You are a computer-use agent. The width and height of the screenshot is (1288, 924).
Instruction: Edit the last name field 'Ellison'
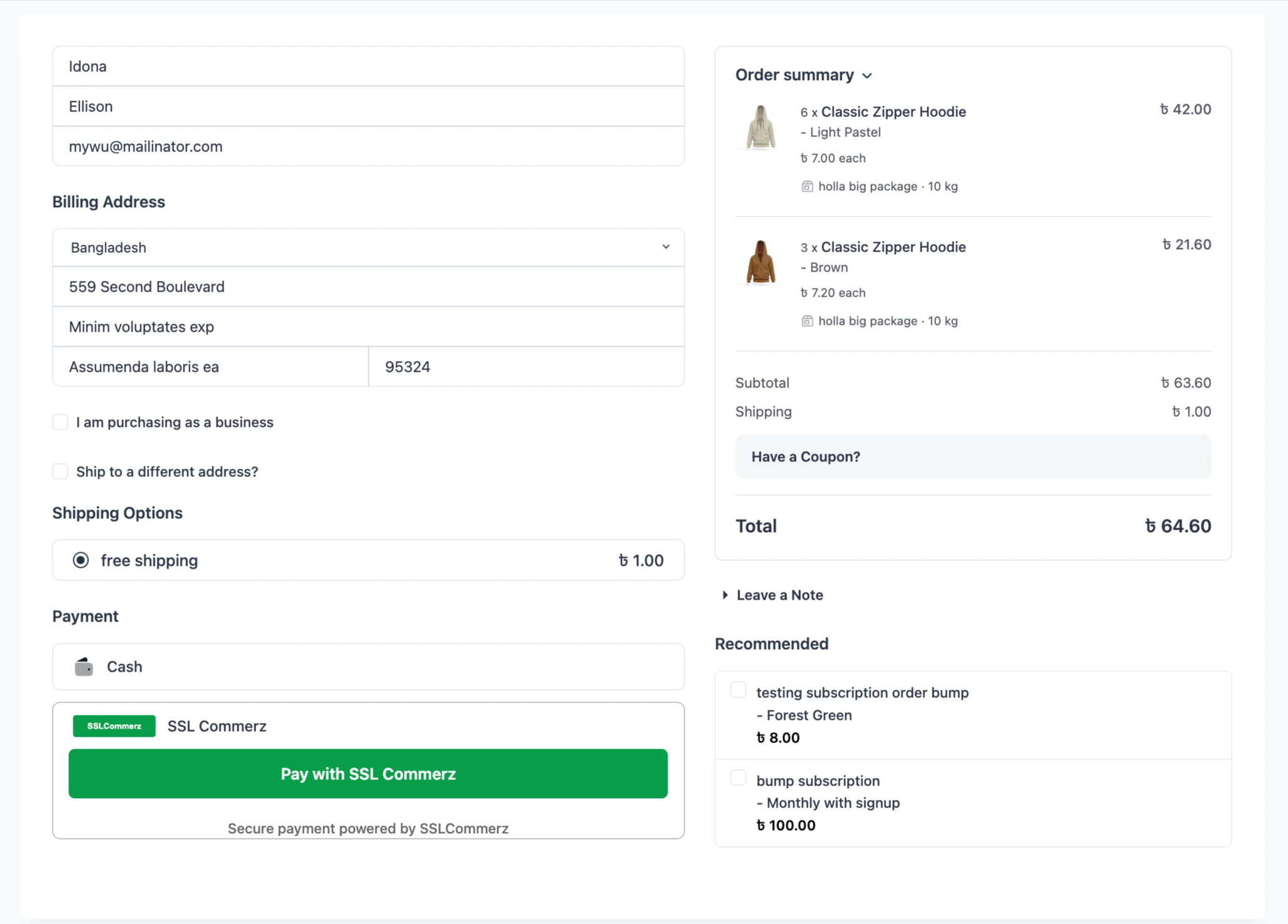[368, 106]
